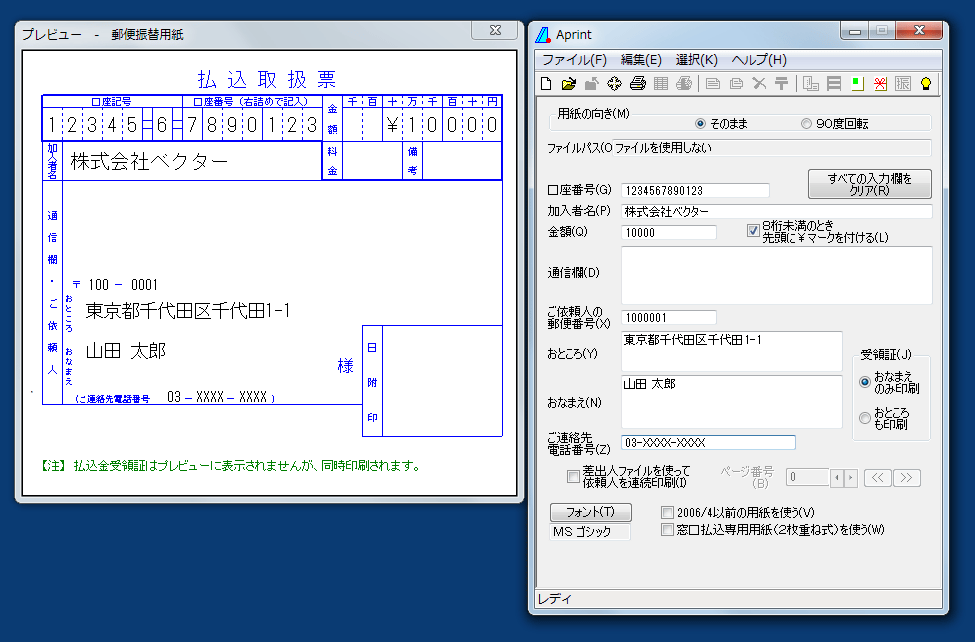
Task: Click the 100 - 0001 postal code in preview
Action: coord(122,285)
